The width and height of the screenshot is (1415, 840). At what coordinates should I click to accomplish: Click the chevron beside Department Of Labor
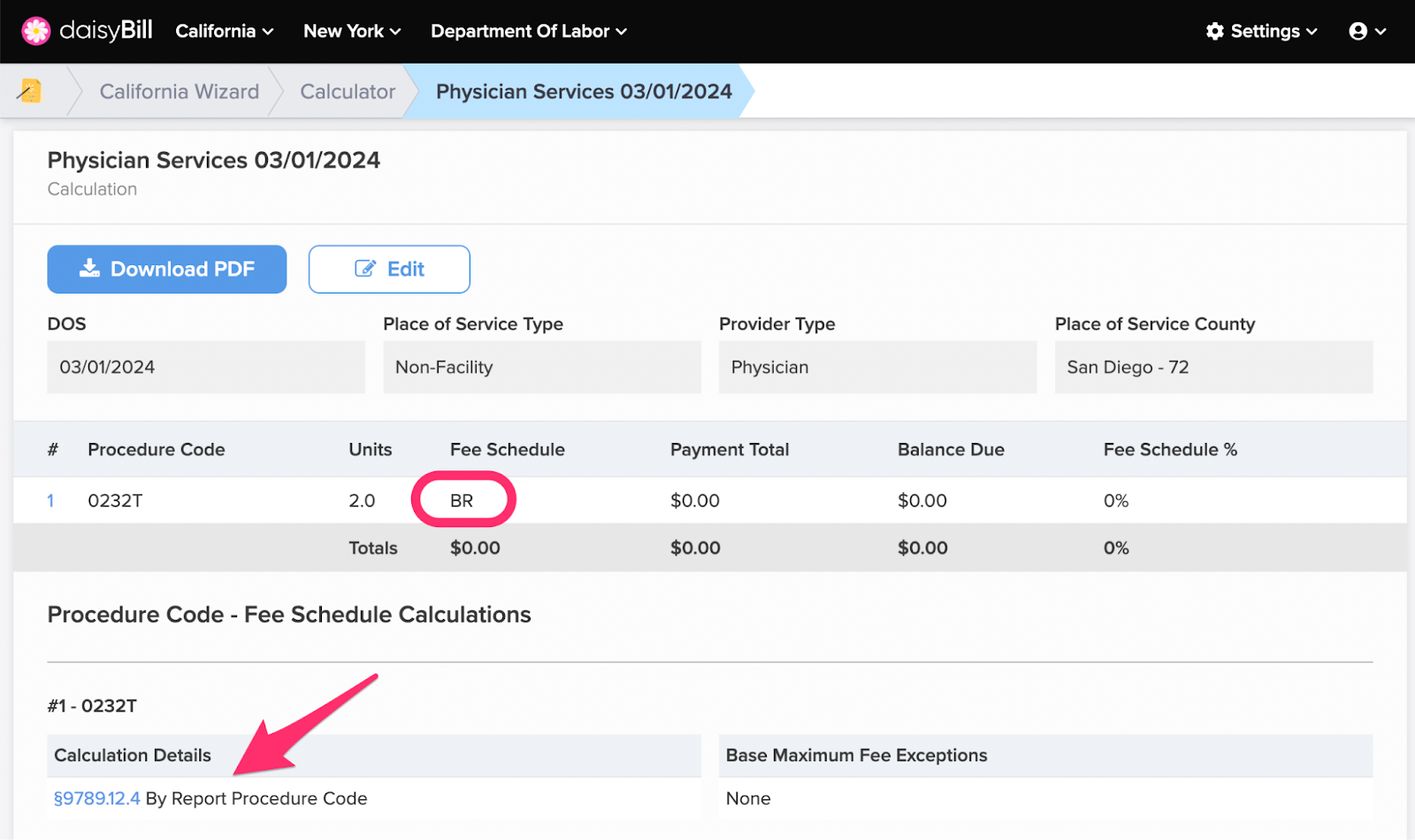622,32
